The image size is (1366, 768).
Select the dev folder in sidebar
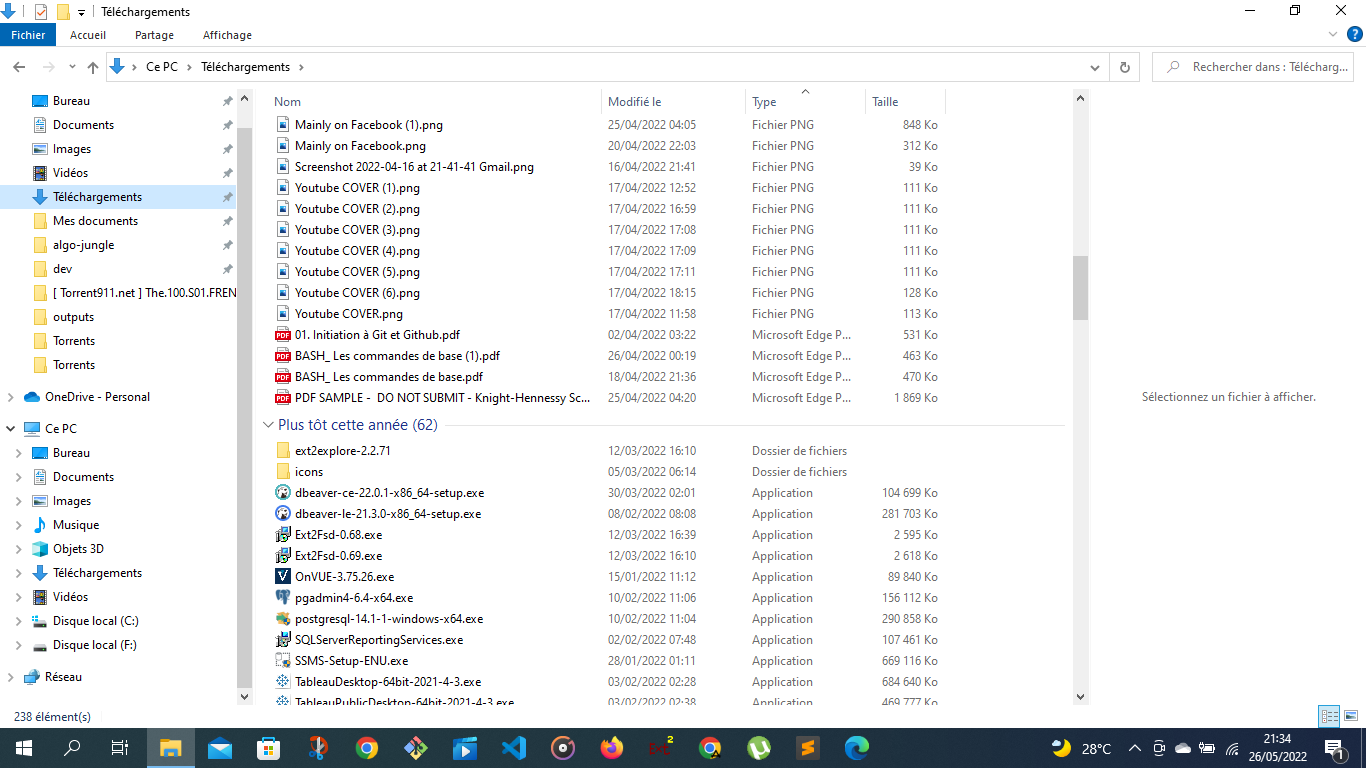coord(62,269)
